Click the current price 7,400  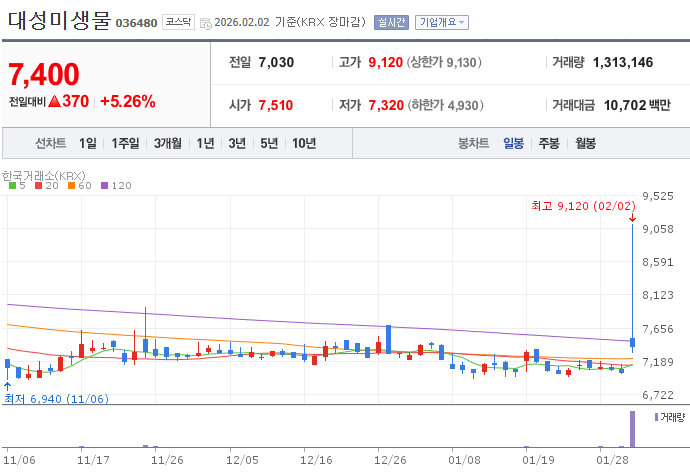pyautogui.click(x=44, y=74)
